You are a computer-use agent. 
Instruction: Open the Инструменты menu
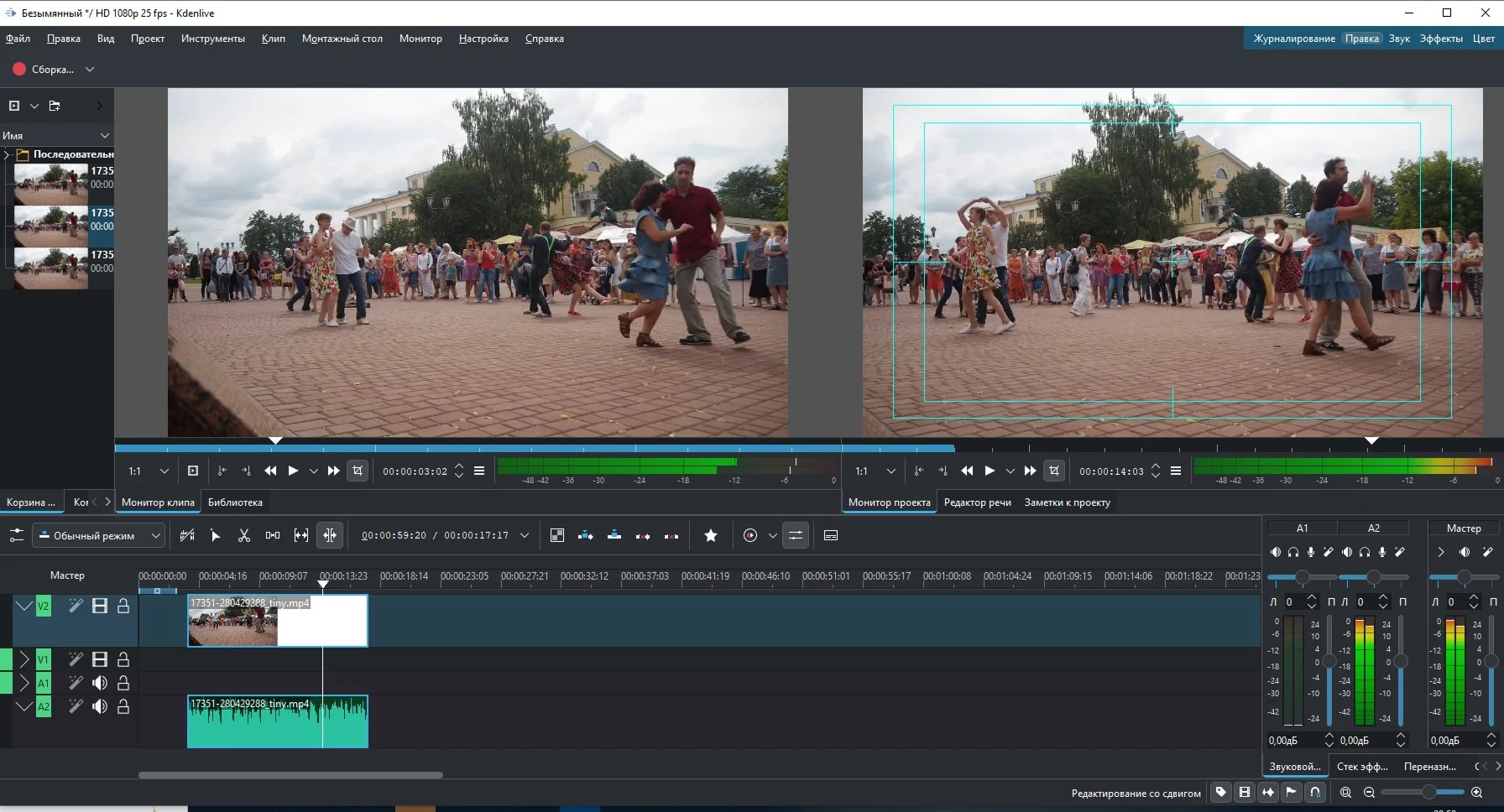(213, 39)
